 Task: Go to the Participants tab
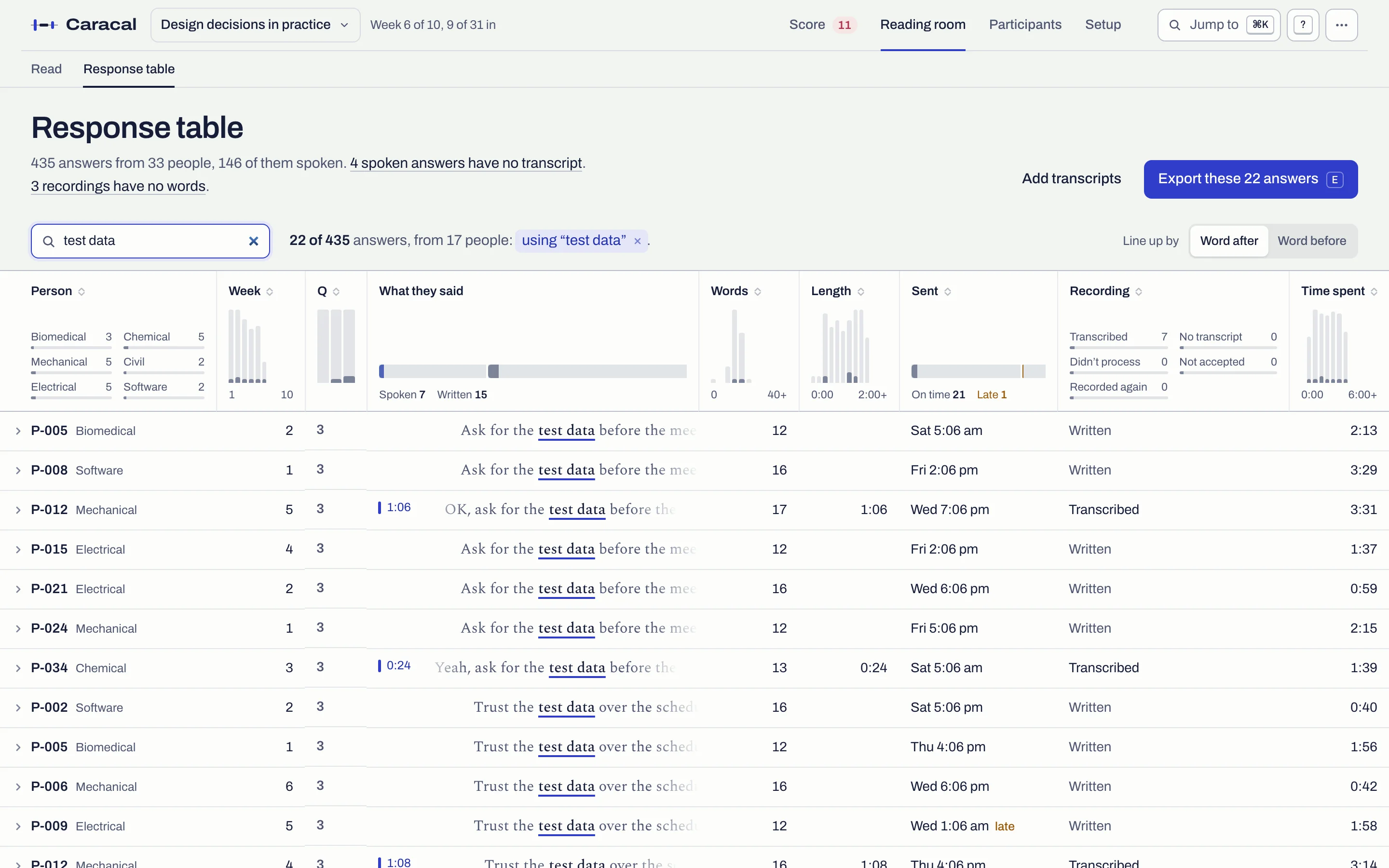click(1025, 25)
